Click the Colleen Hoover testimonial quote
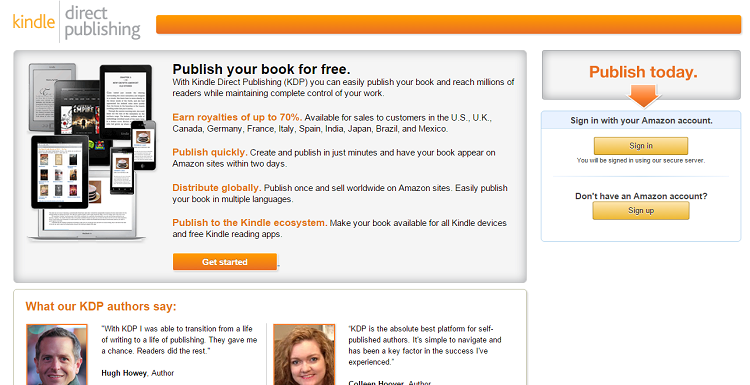The height and width of the screenshot is (385, 750). coord(425,345)
